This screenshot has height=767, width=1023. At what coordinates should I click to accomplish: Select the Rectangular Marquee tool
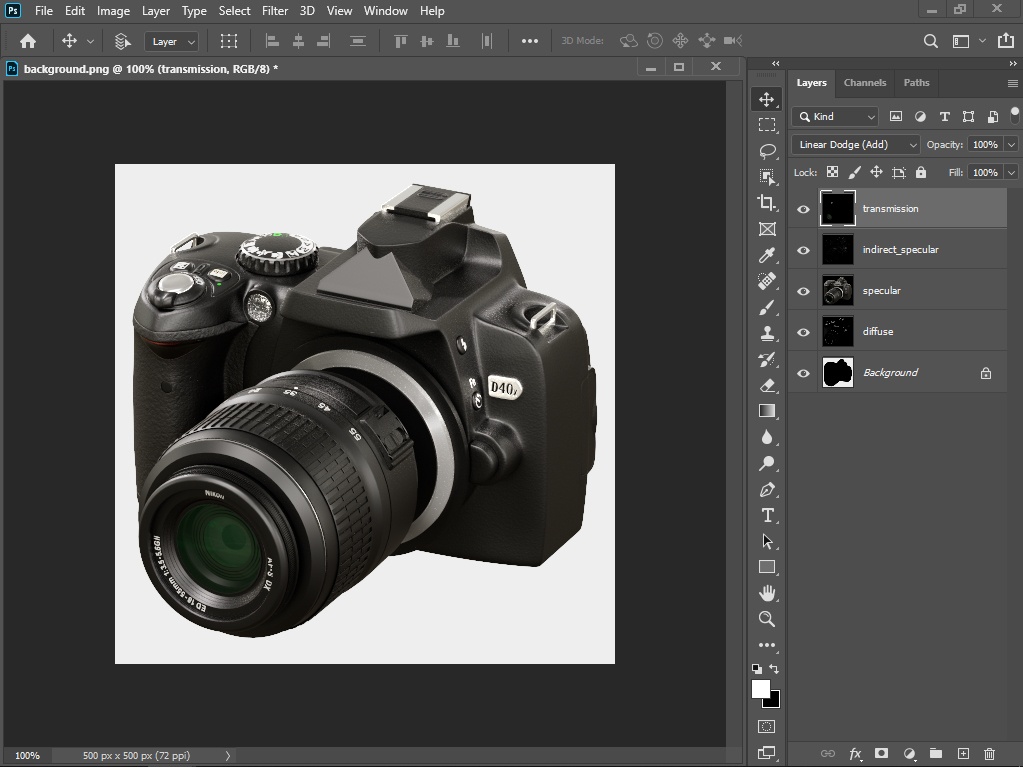click(767, 125)
